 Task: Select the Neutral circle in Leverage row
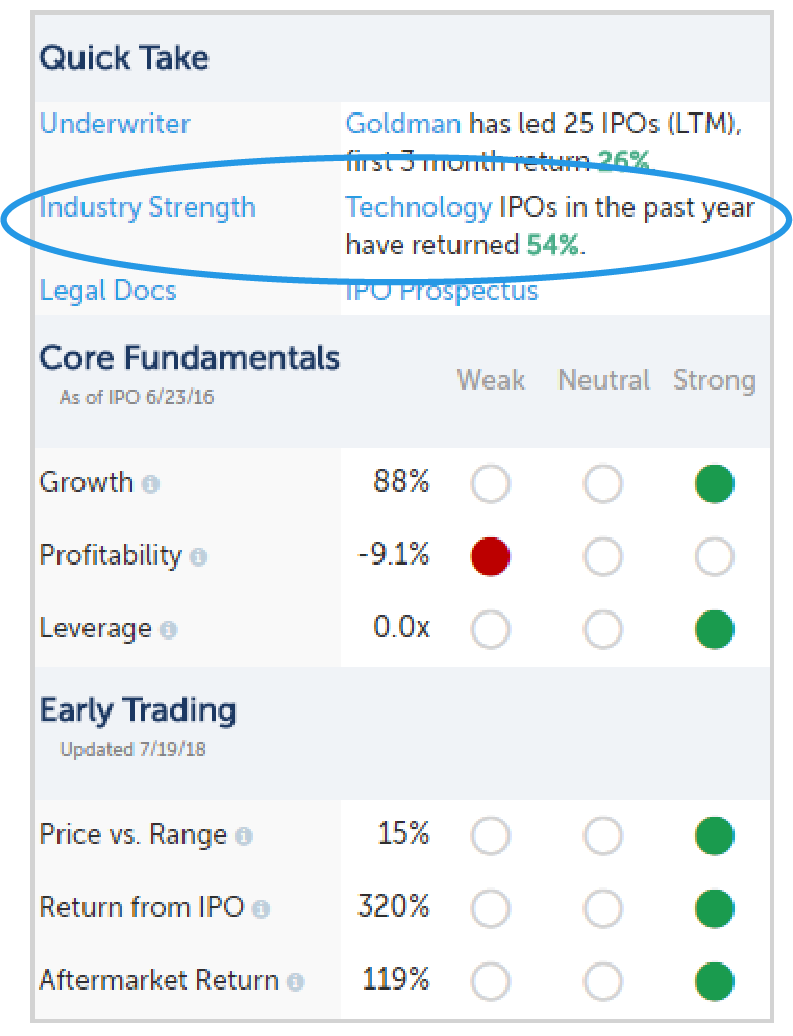pos(603,629)
